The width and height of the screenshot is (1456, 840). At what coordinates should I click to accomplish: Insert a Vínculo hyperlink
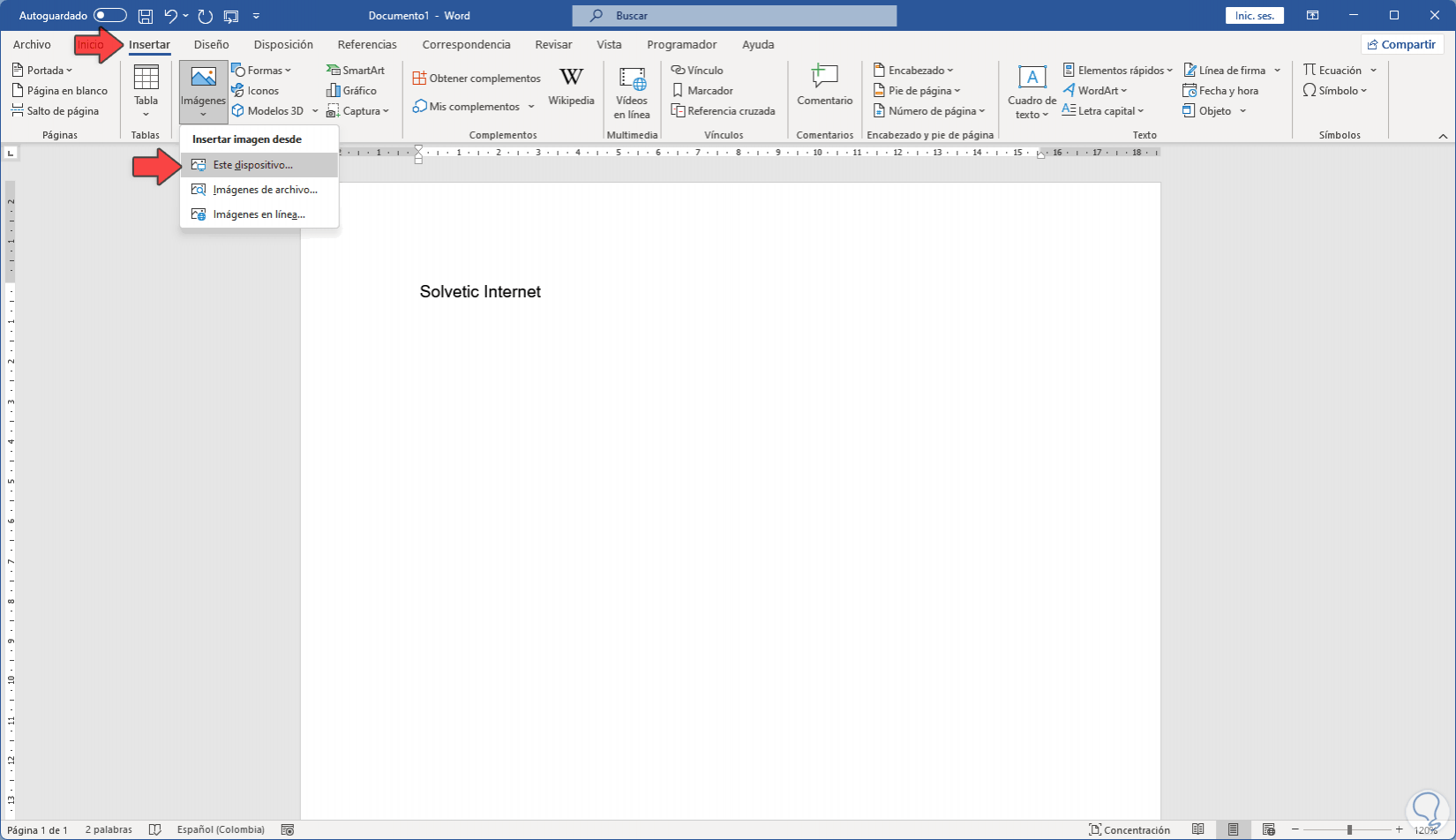click(x=697, y=71)
